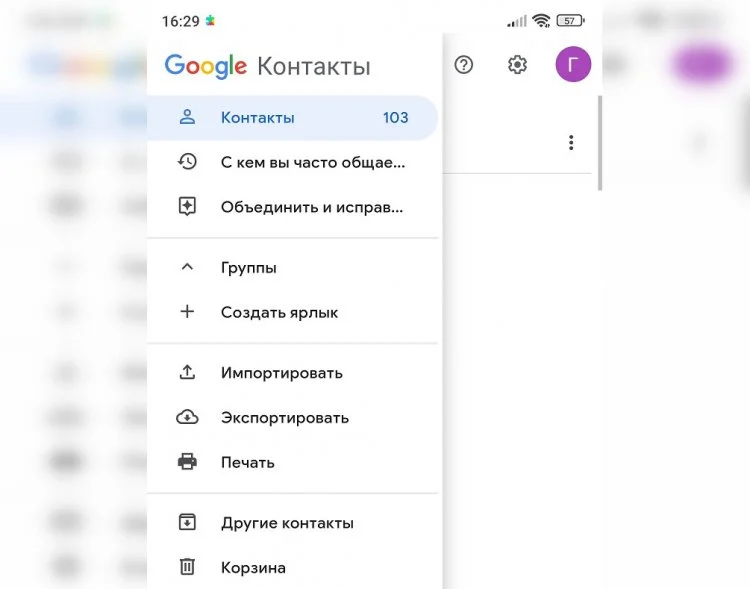This screenshot has width=750, height=589.
Task: Click the import upload arrow icon
Action: tap(187, 372)
